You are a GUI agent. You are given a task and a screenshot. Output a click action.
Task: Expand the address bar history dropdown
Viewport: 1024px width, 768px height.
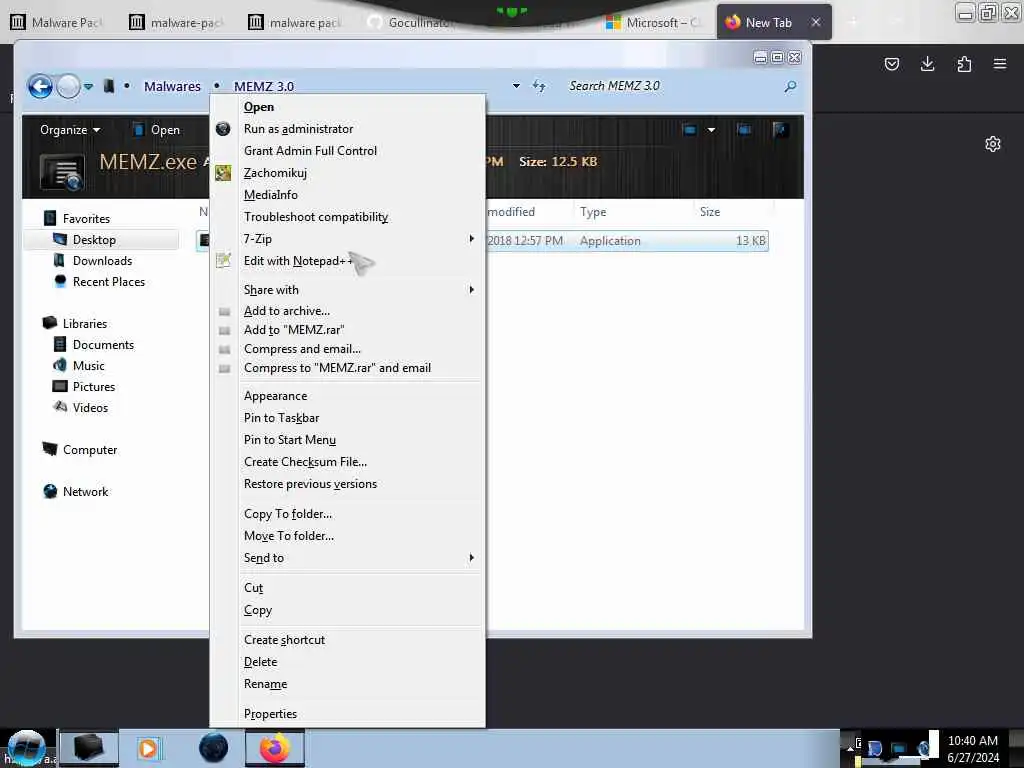(x=516, y=86)
